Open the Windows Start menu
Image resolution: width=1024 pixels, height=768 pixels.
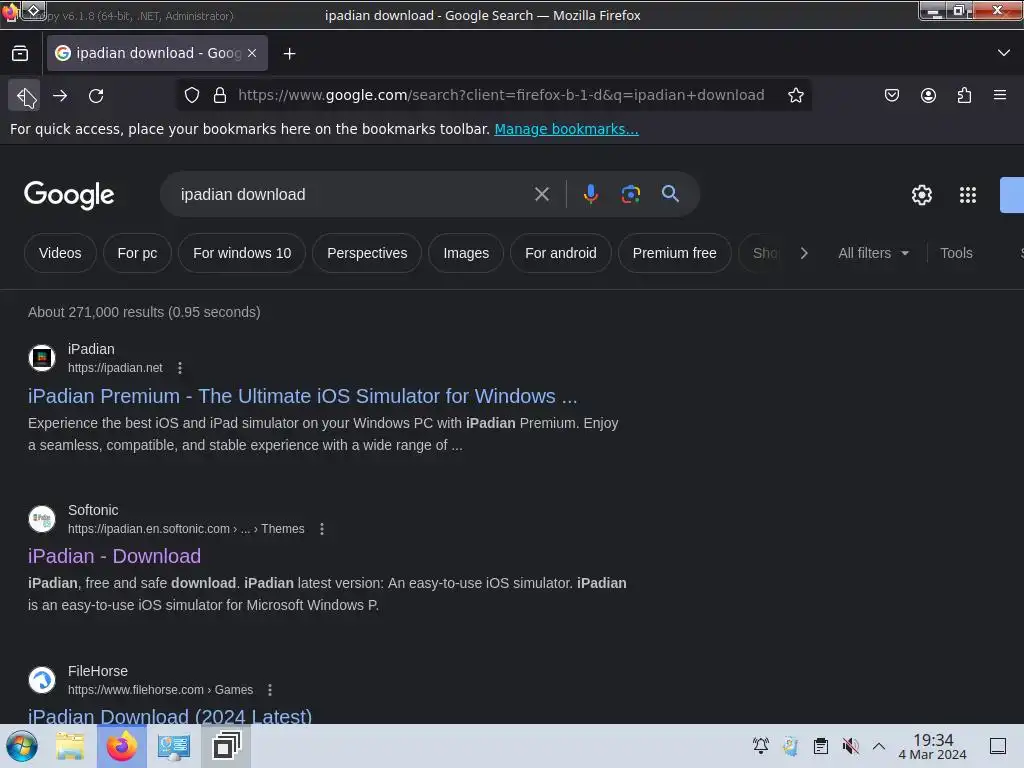(x=22, y=746)
